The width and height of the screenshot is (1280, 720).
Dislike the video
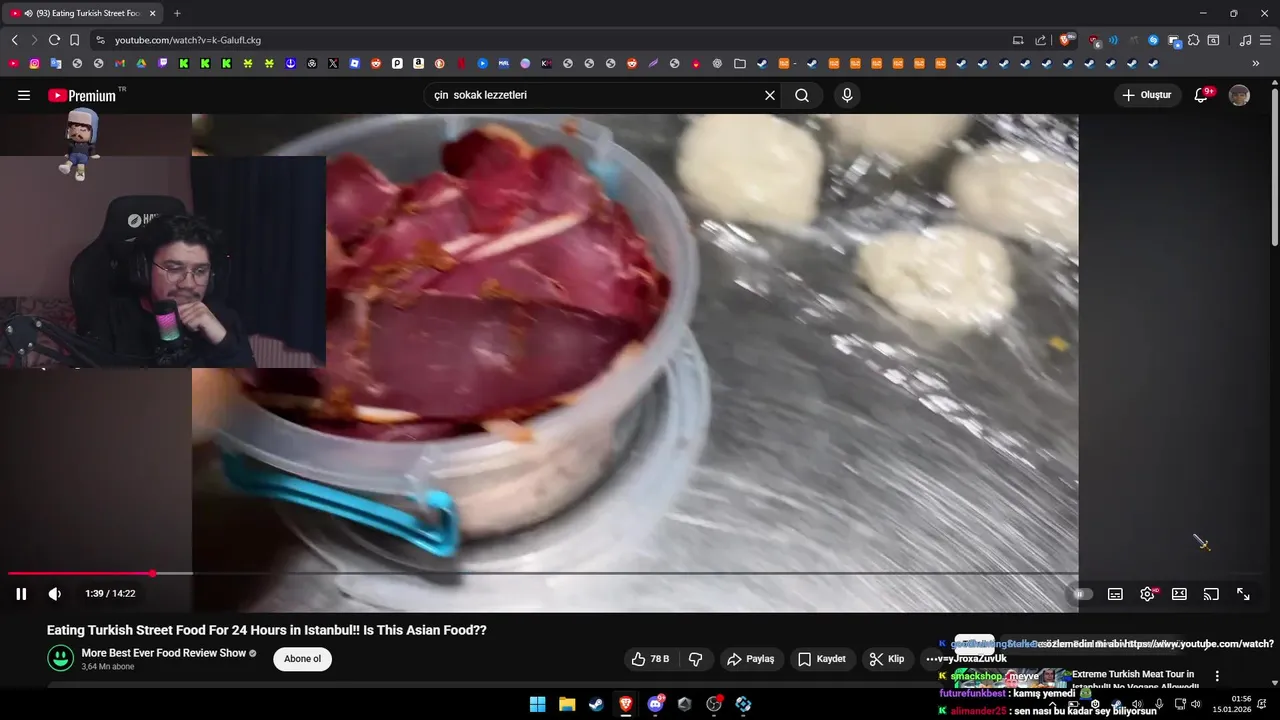coord(695,659)
